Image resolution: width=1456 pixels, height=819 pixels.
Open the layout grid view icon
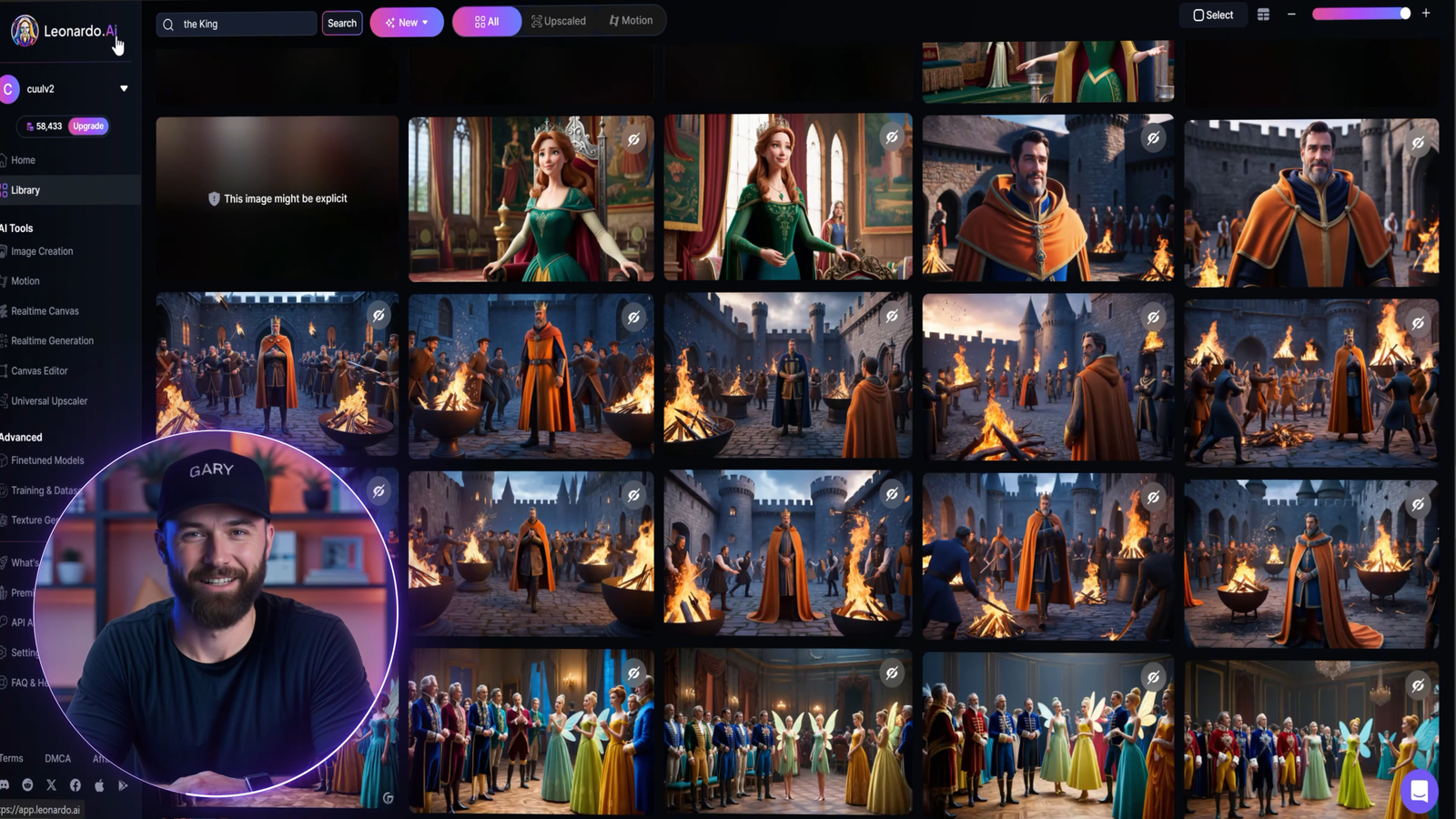click(1263, 15)
